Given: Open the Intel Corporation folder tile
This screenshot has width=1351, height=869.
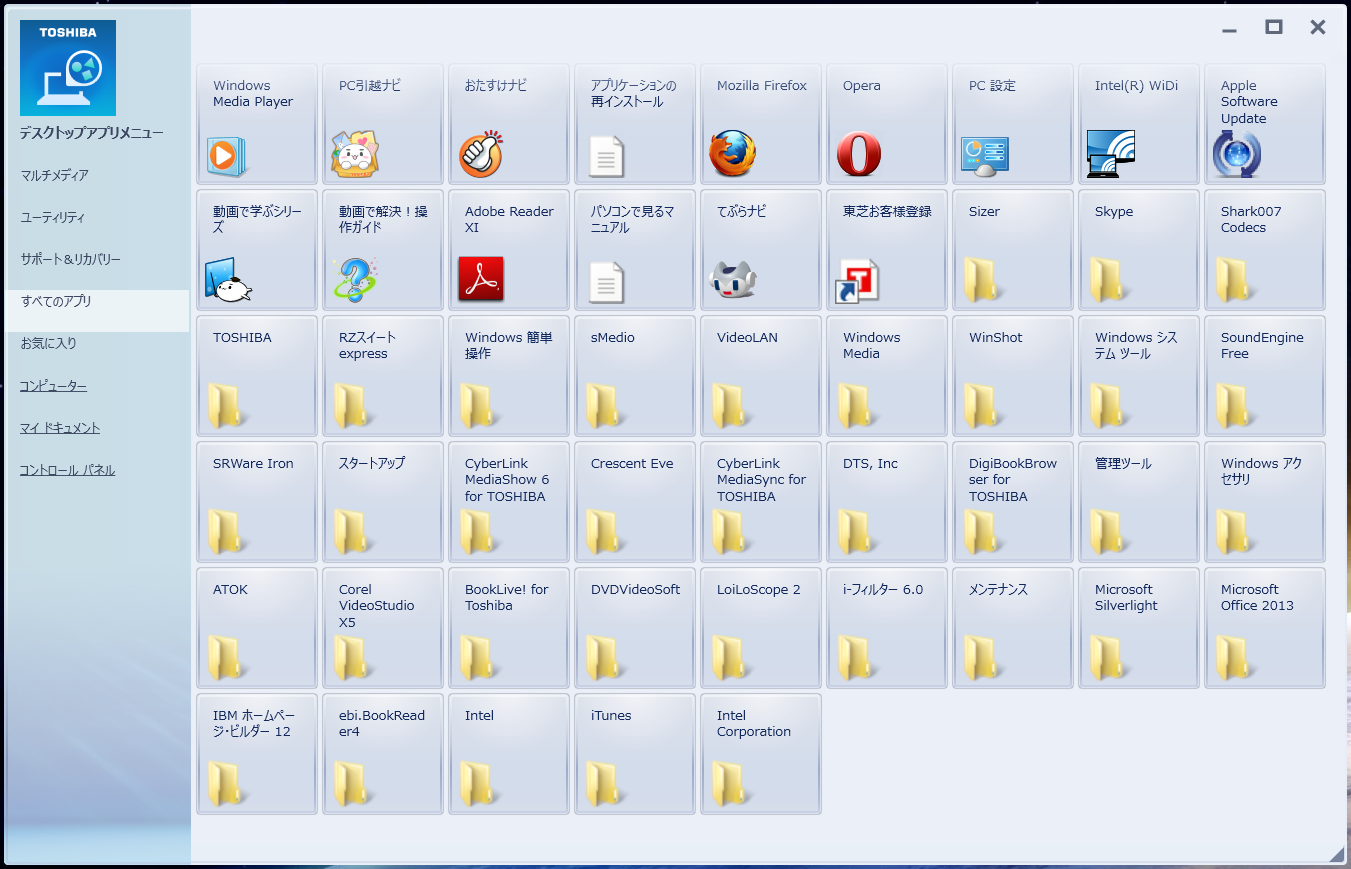Looking at the screenshot, I should coord(761,754).
